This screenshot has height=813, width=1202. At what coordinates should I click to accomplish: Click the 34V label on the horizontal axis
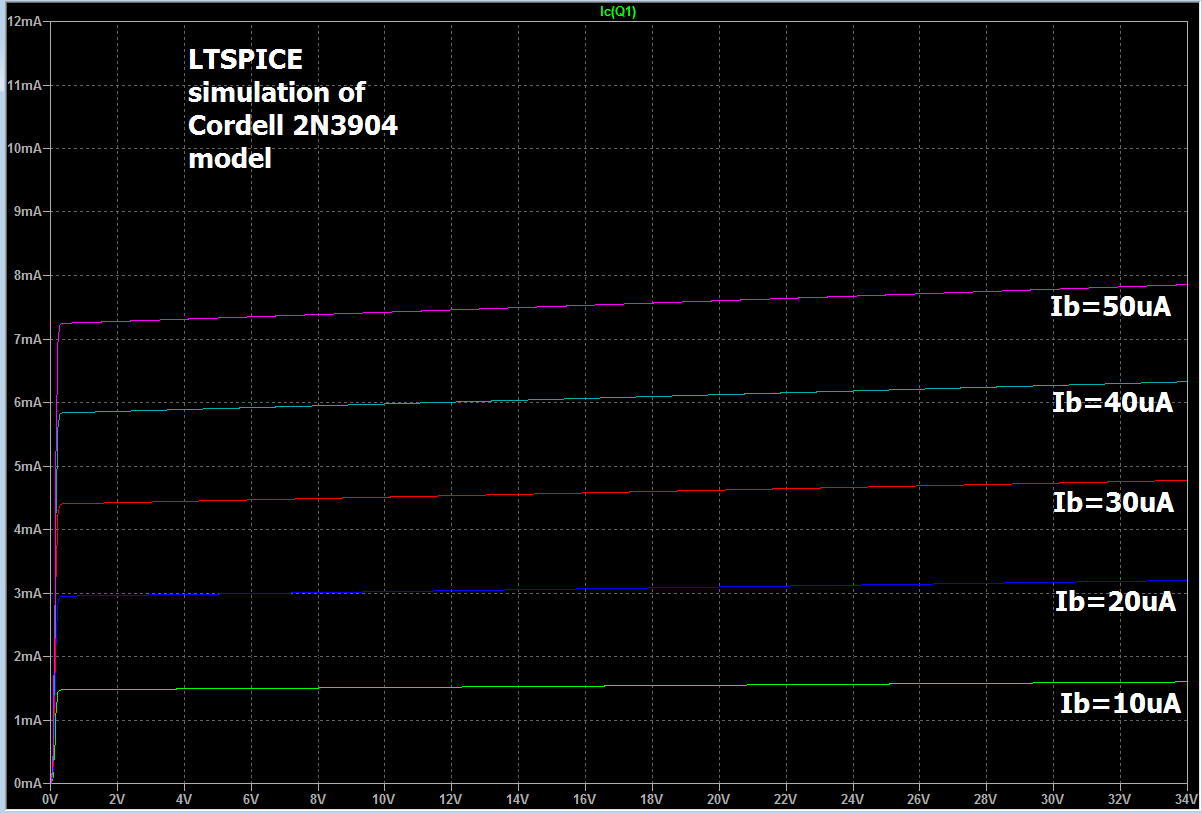tap(1186, 800)
